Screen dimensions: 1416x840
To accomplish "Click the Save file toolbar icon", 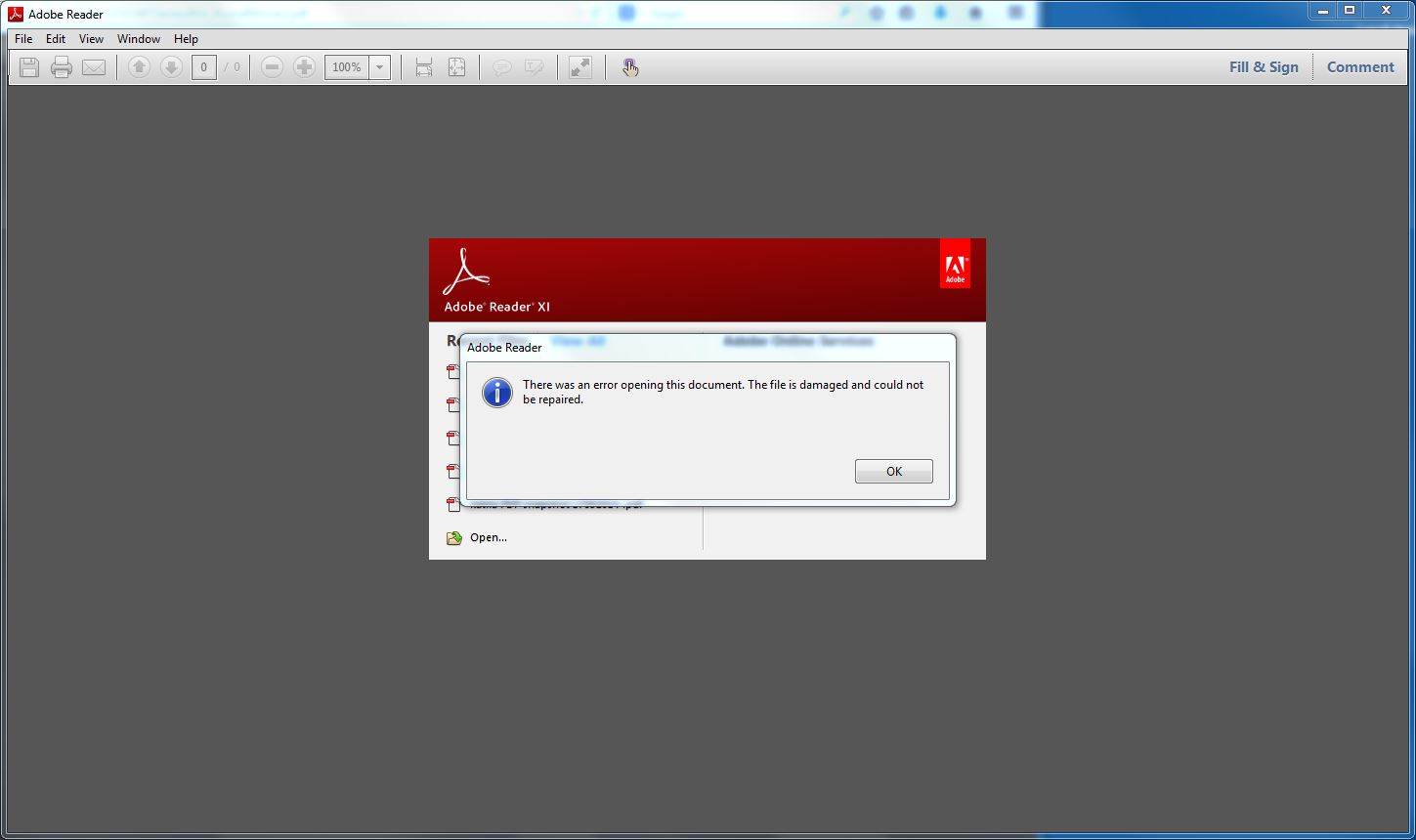I will click(x=29, y=67).
